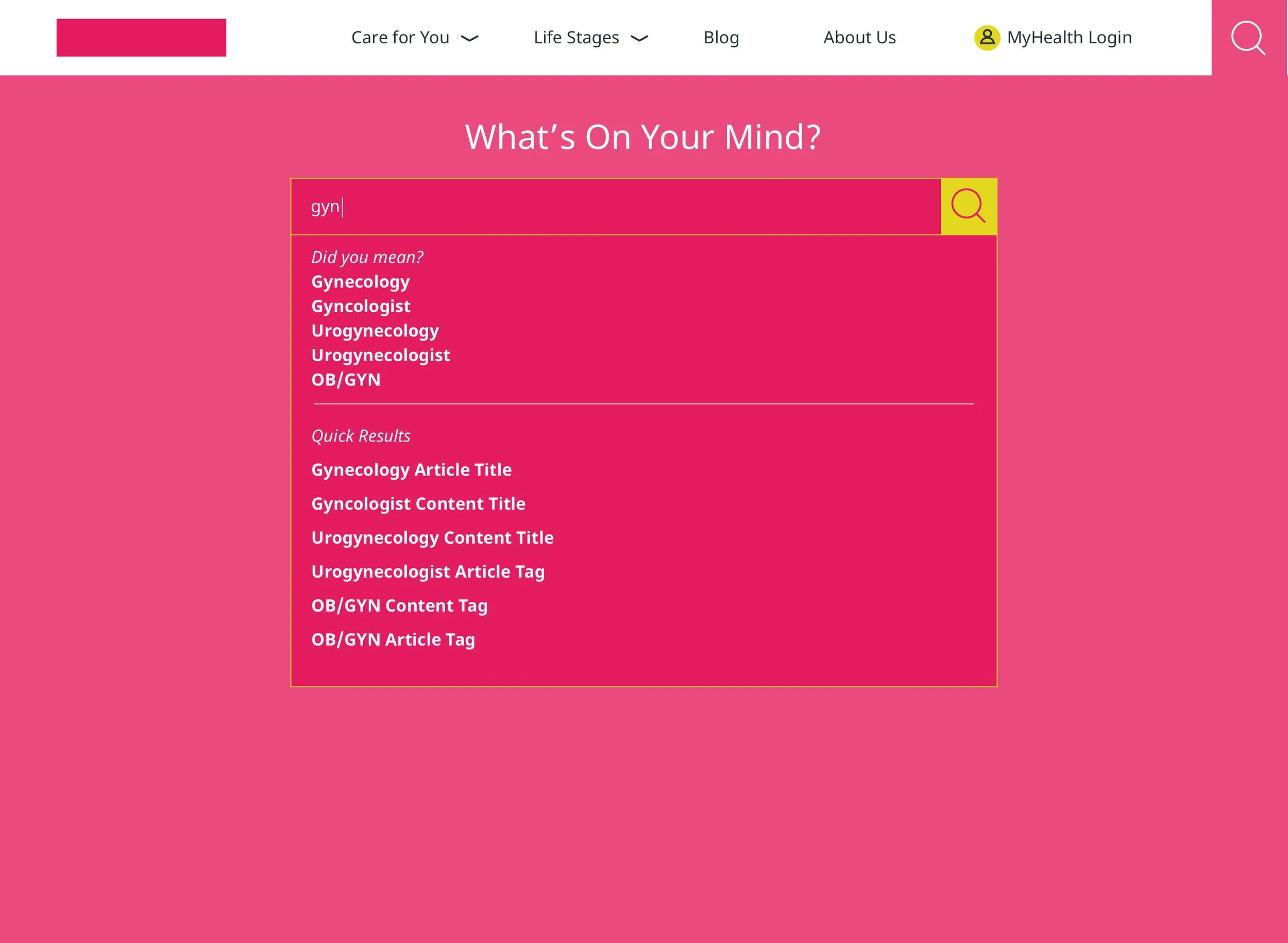The image size is (1288, 943).
Task: Open Urogynecologist Article Tag result
Action: [x=428, y=571]
